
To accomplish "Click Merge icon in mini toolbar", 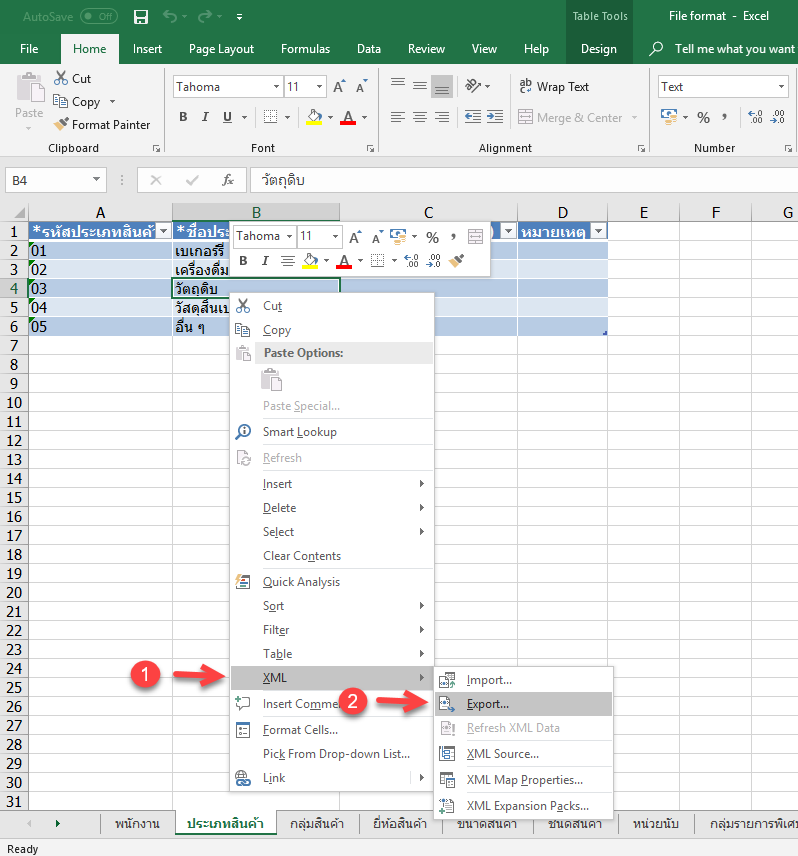I will [x=475, y=236].
